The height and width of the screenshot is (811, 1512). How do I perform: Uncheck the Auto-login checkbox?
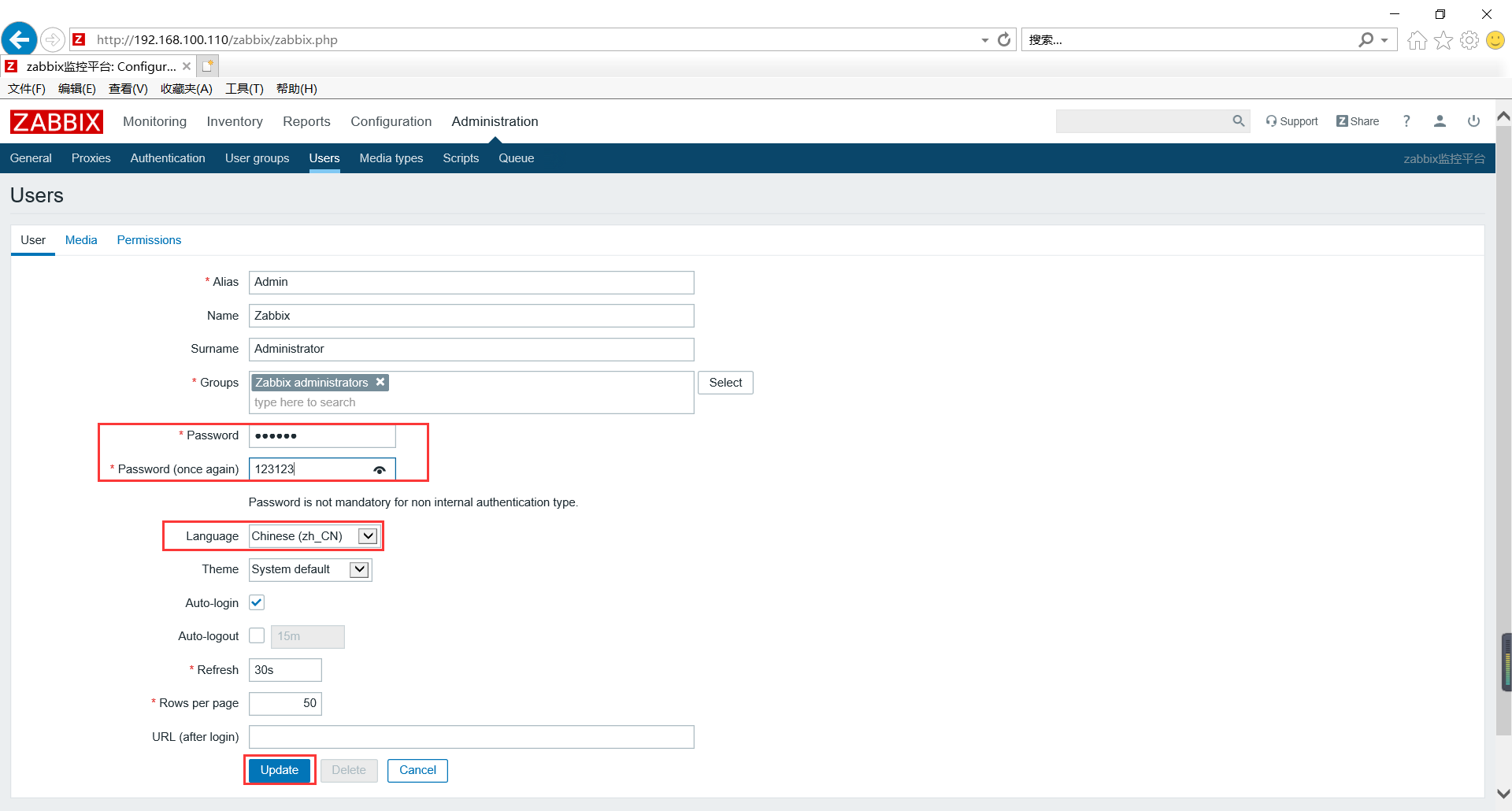point(257,602)
